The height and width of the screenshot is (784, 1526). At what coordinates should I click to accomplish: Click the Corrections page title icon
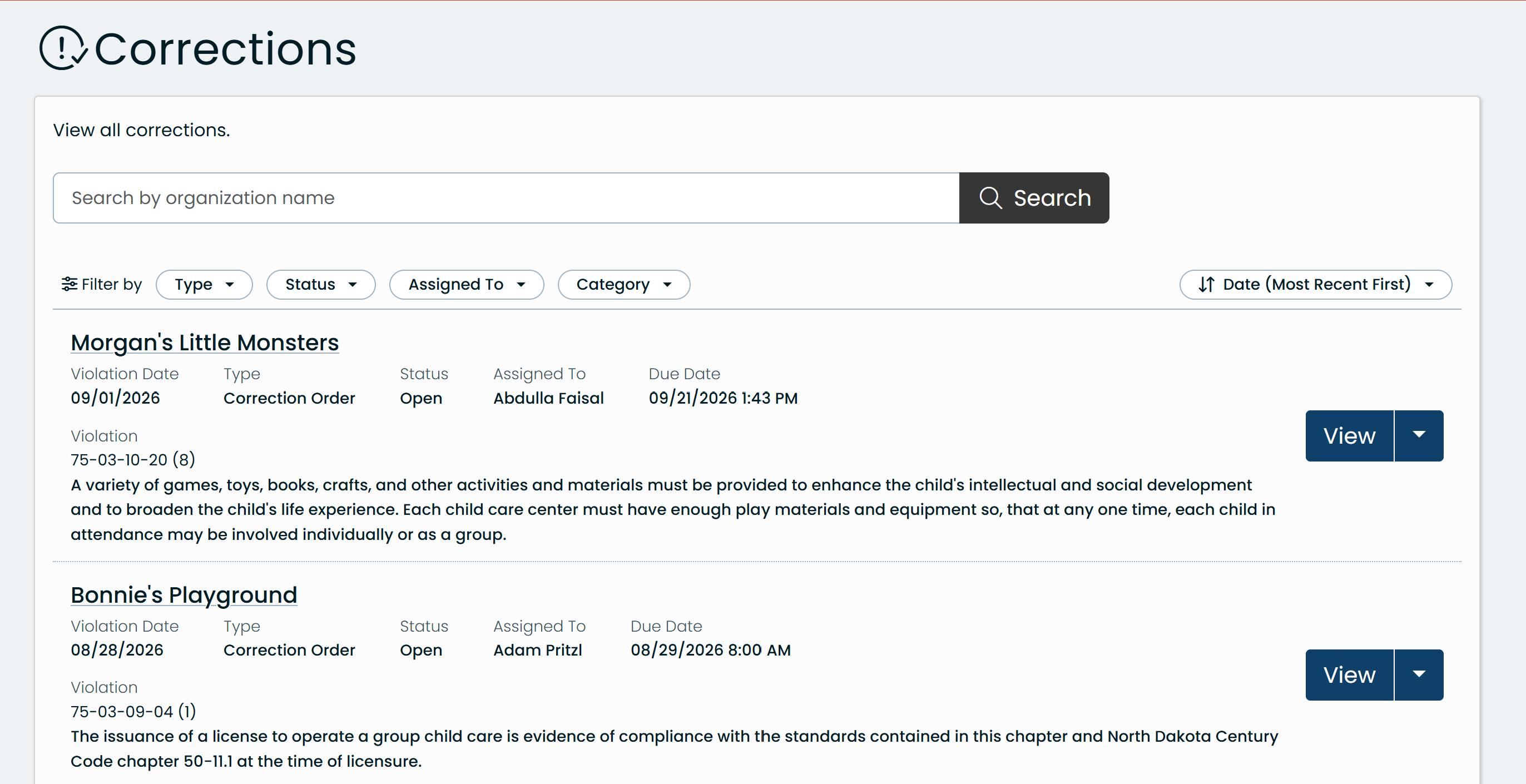pyautogui.click(x=63, y=48)
